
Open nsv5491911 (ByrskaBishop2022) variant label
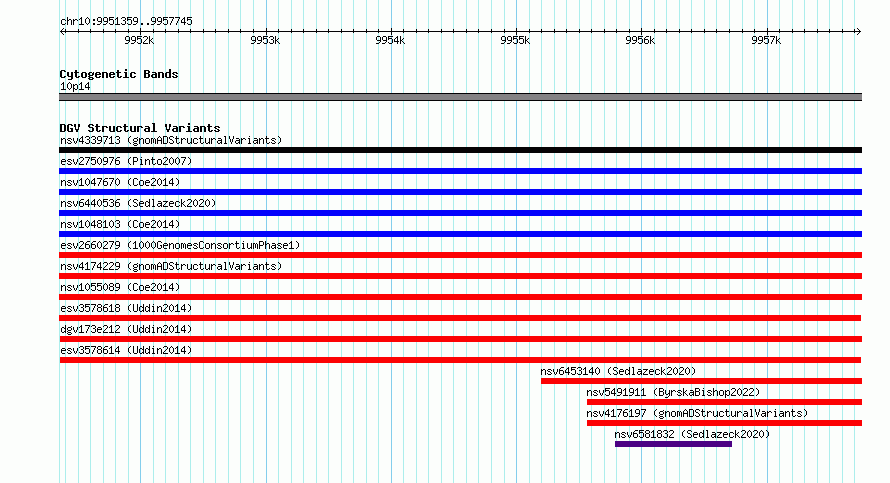(x=673, y=392)
